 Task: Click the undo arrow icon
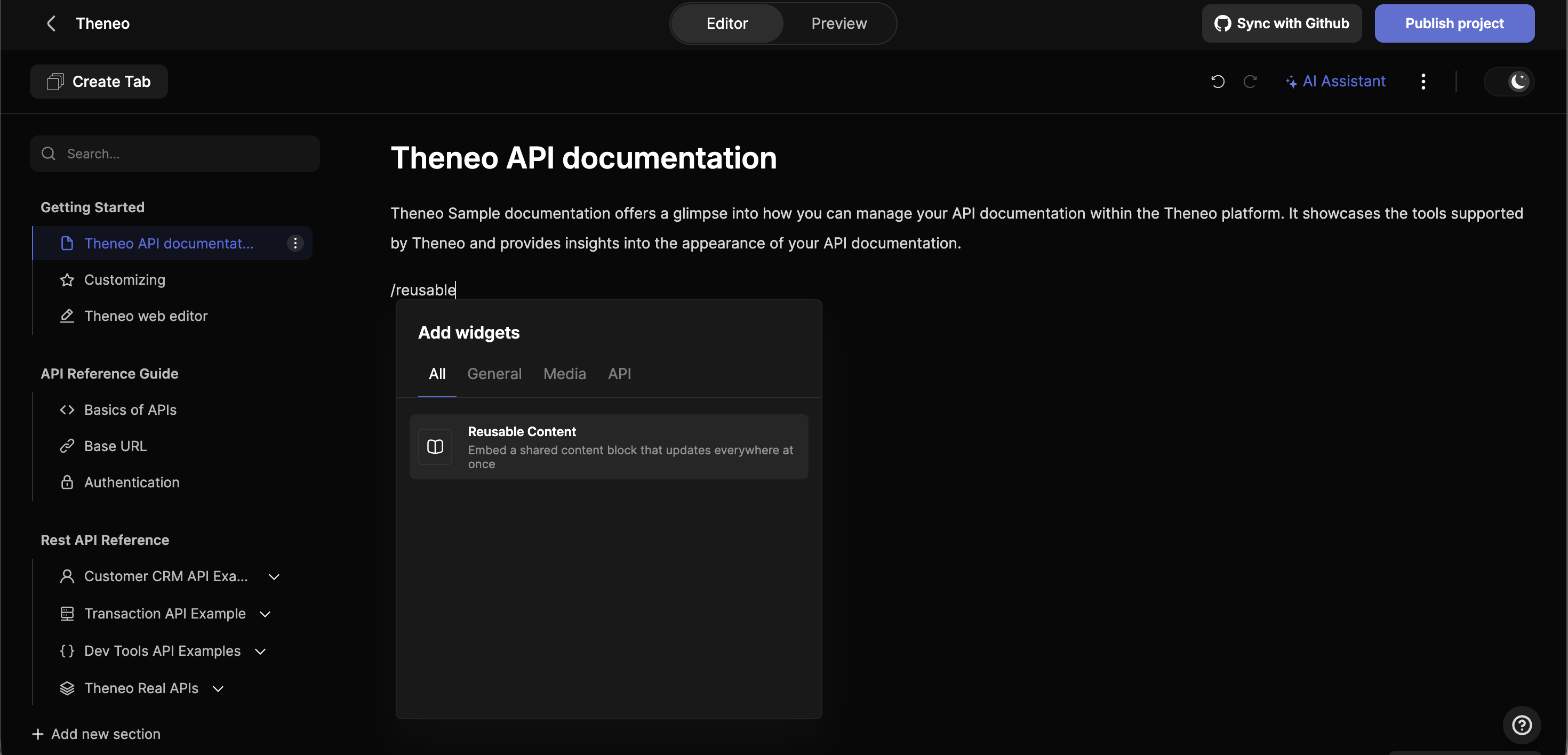(x=1218, y=82)
